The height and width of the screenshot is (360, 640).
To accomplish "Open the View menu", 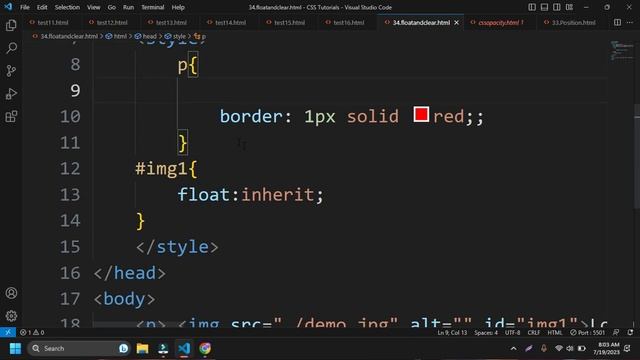I will pos(93,7).
